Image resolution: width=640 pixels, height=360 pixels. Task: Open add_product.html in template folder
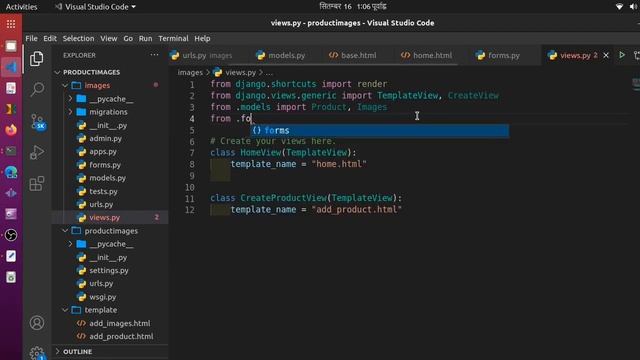point(110,336)
